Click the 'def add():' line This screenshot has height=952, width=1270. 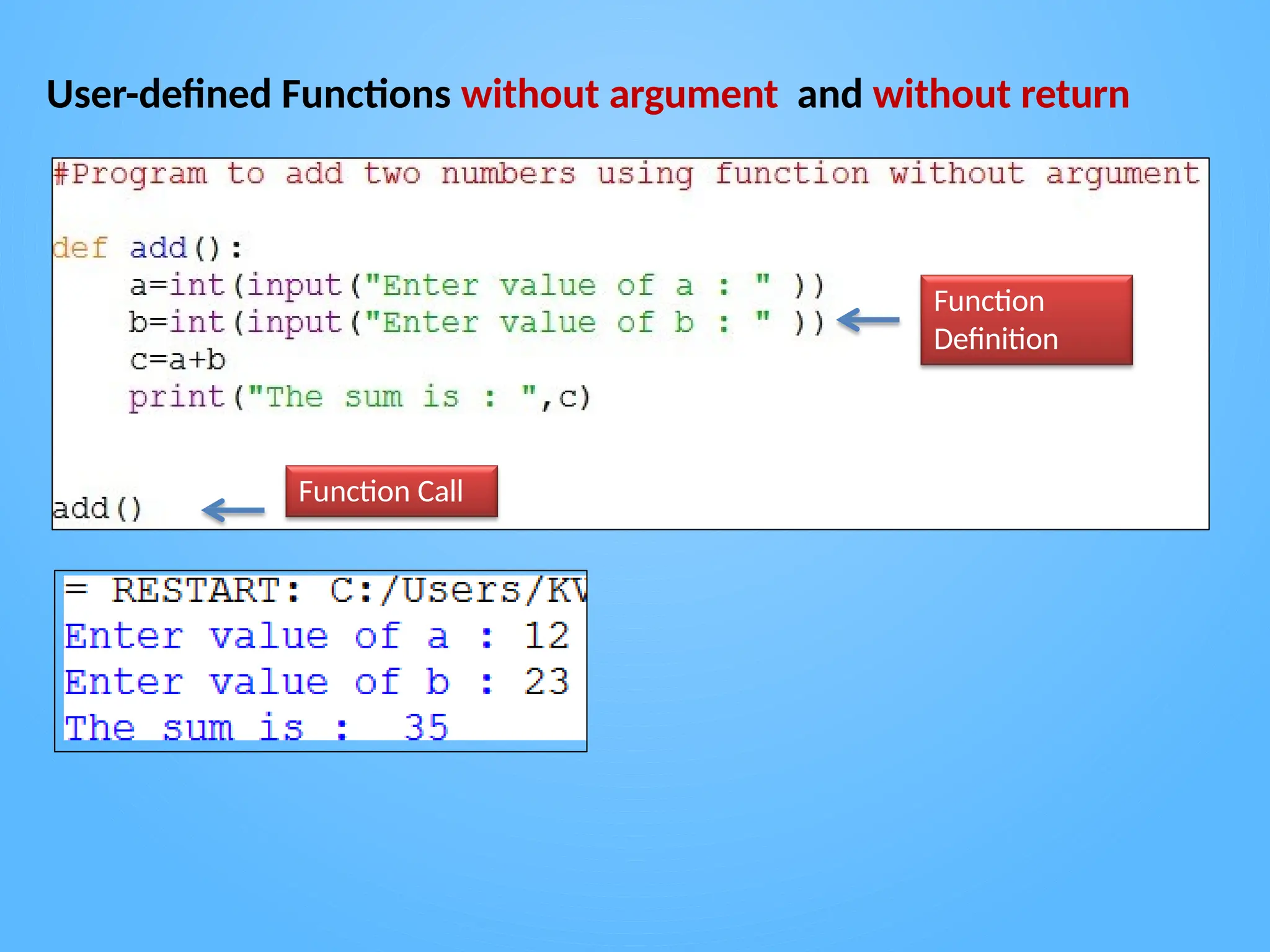pos(148,249)
